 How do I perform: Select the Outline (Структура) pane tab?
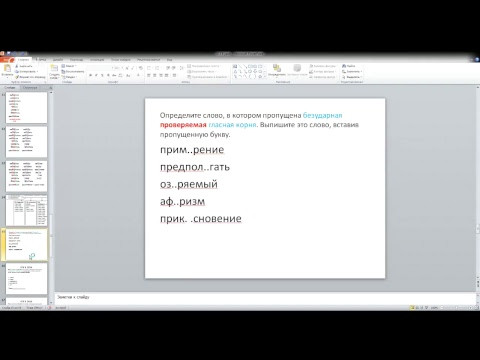pyautogui.click(x=30, y=88)
